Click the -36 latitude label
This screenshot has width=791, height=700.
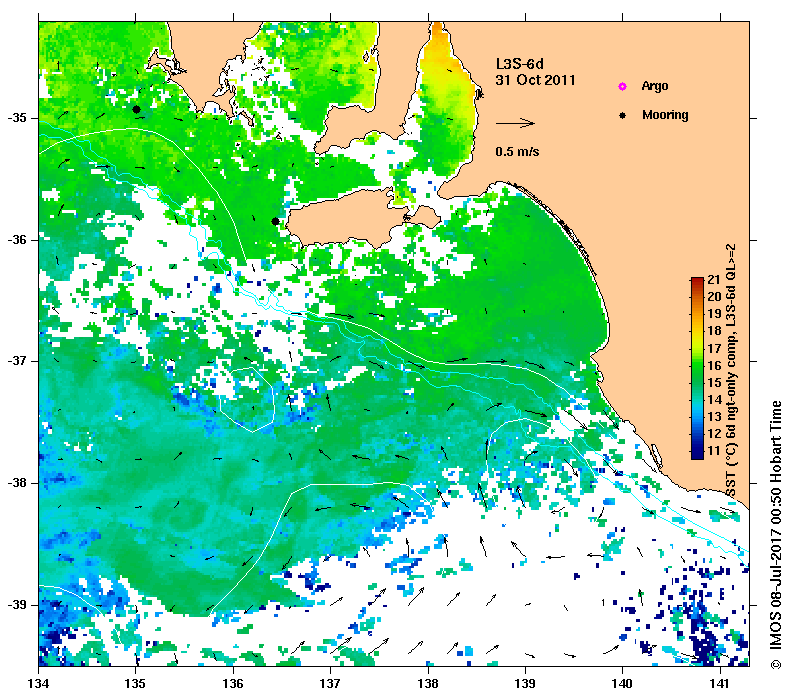click(17, 240)
